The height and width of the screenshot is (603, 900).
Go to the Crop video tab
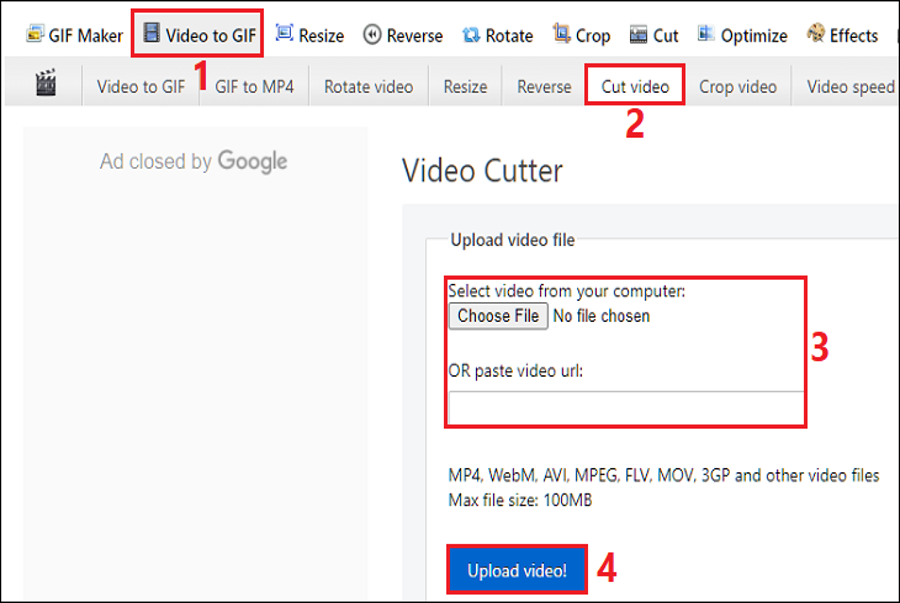point(738,87)
